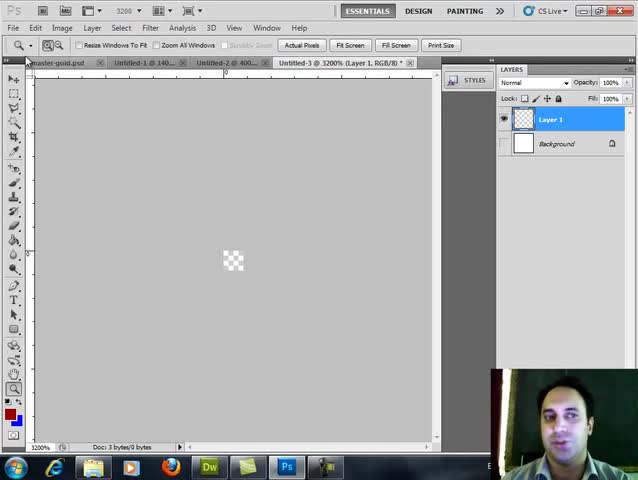Image resolution: width=638 pixels, height=480 pixels.
Task: Show more workspaces via double chevron
Action: pyautogui.click(x=500, y=11)
